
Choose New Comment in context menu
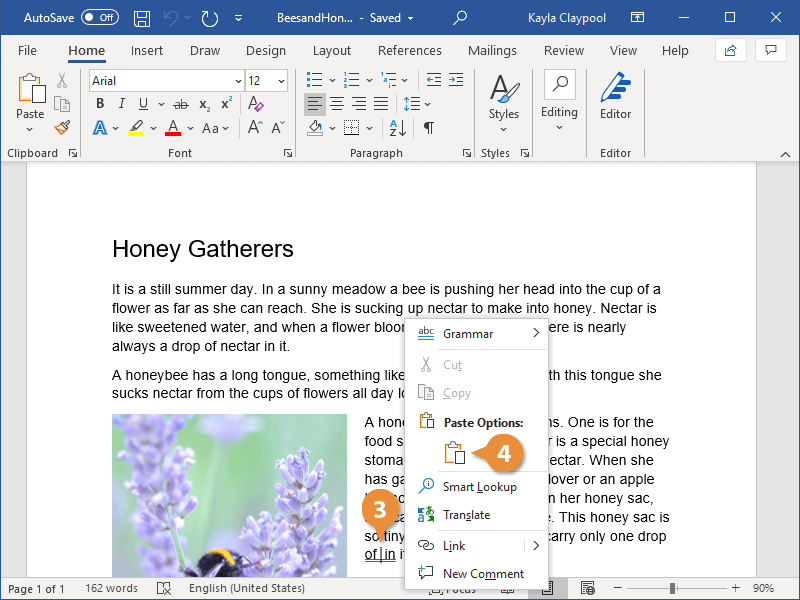tap(482, 573)
